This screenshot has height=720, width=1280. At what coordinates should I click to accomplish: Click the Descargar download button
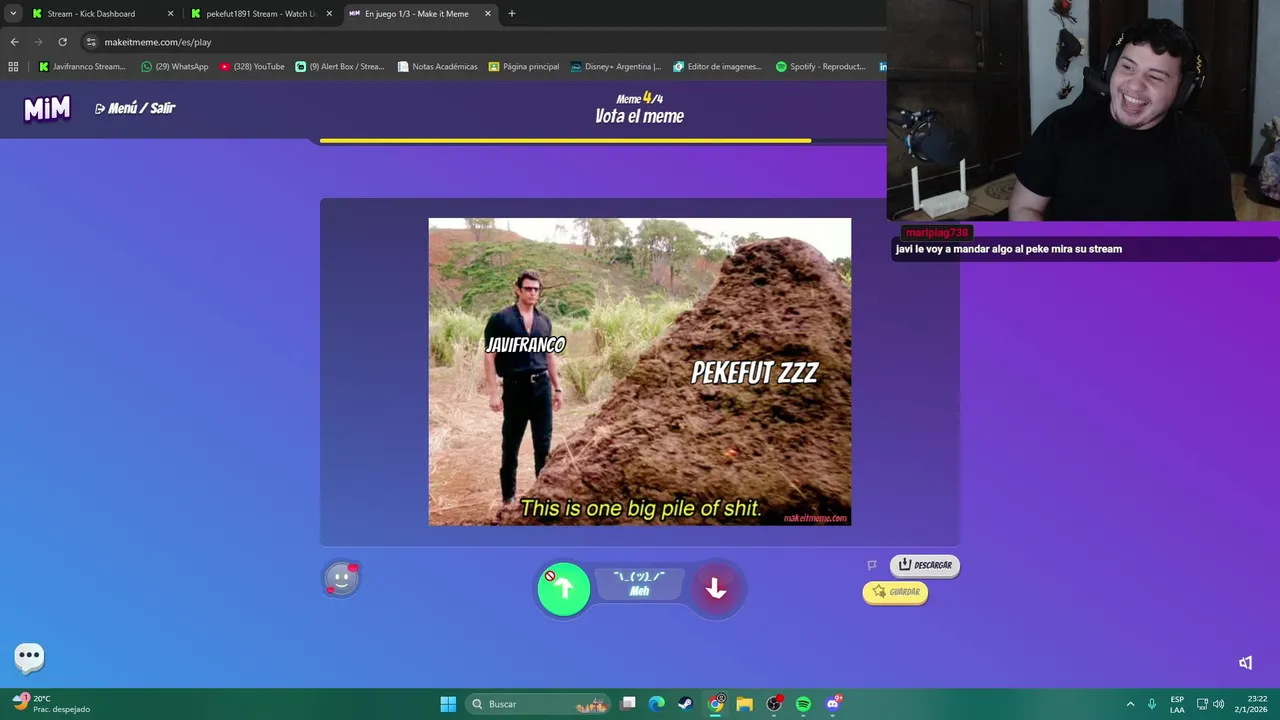point(924,565)
